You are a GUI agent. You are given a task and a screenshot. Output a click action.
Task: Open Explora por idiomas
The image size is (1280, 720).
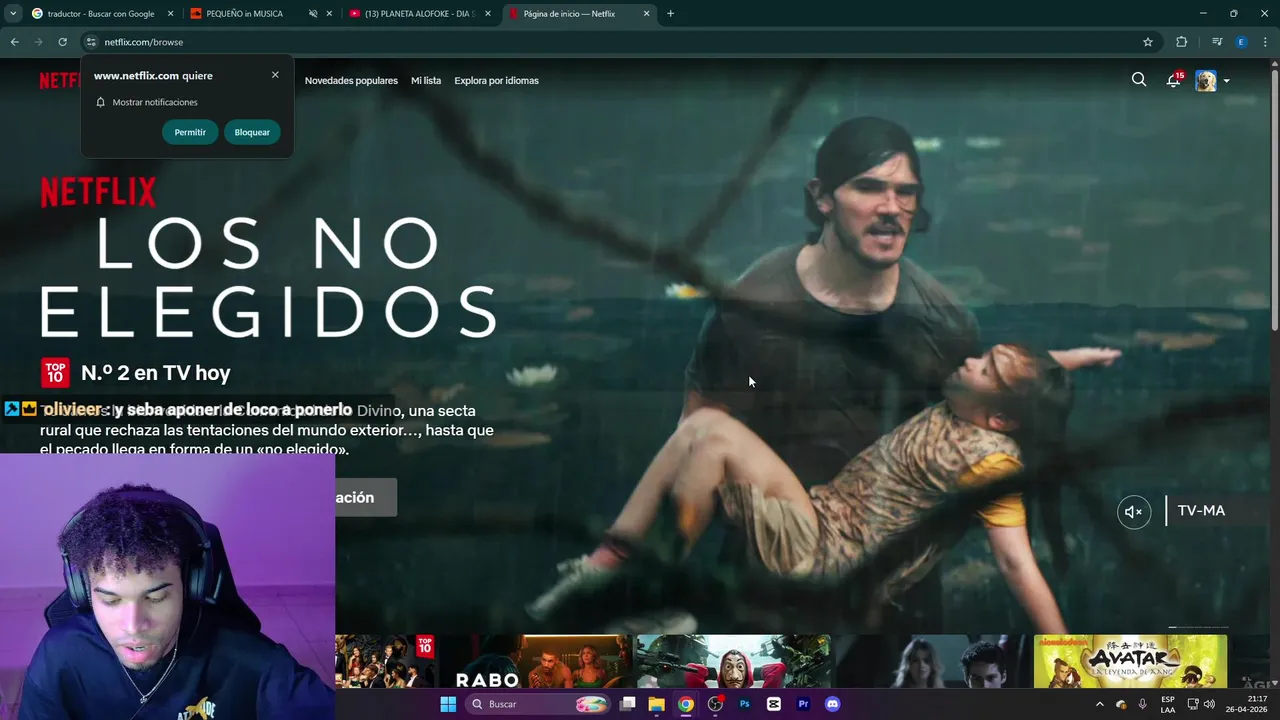point(496,81)
